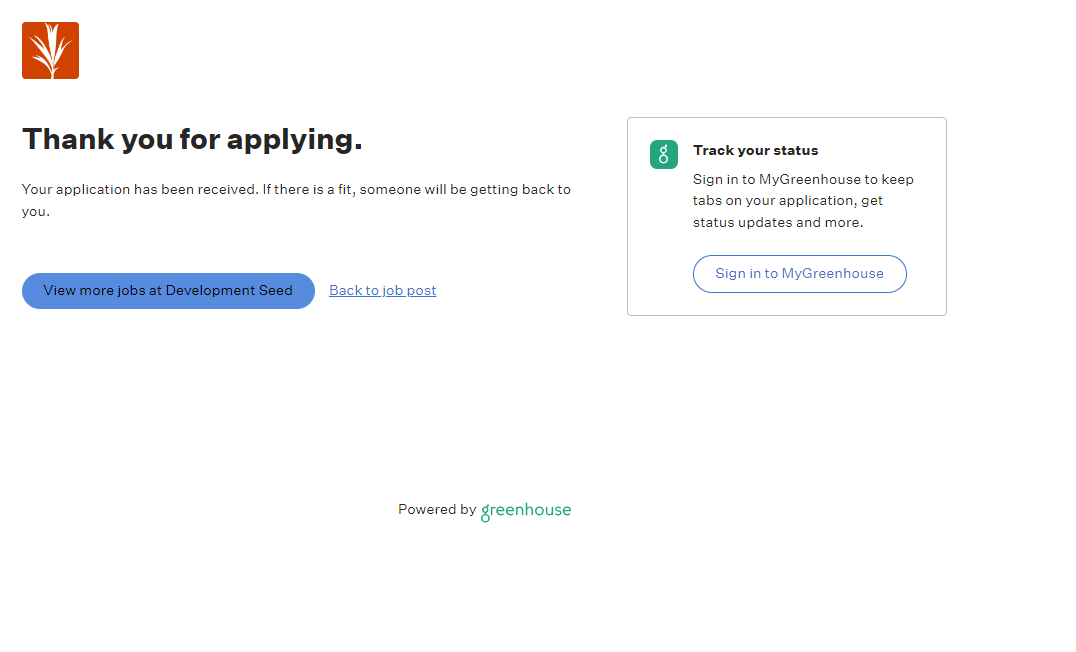Click the word 'status' in card title

794,151
